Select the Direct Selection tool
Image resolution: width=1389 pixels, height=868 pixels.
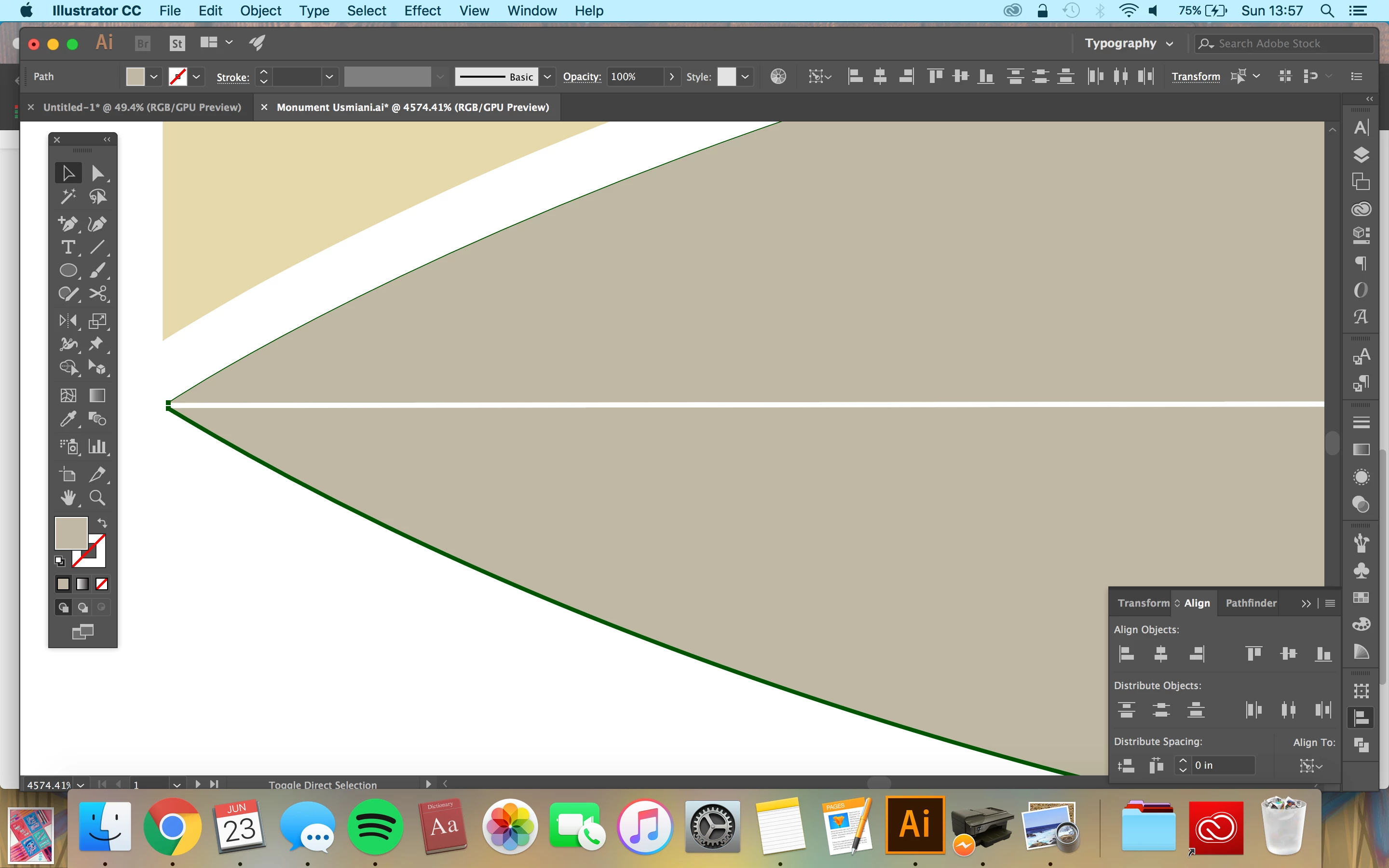(97, 173)
